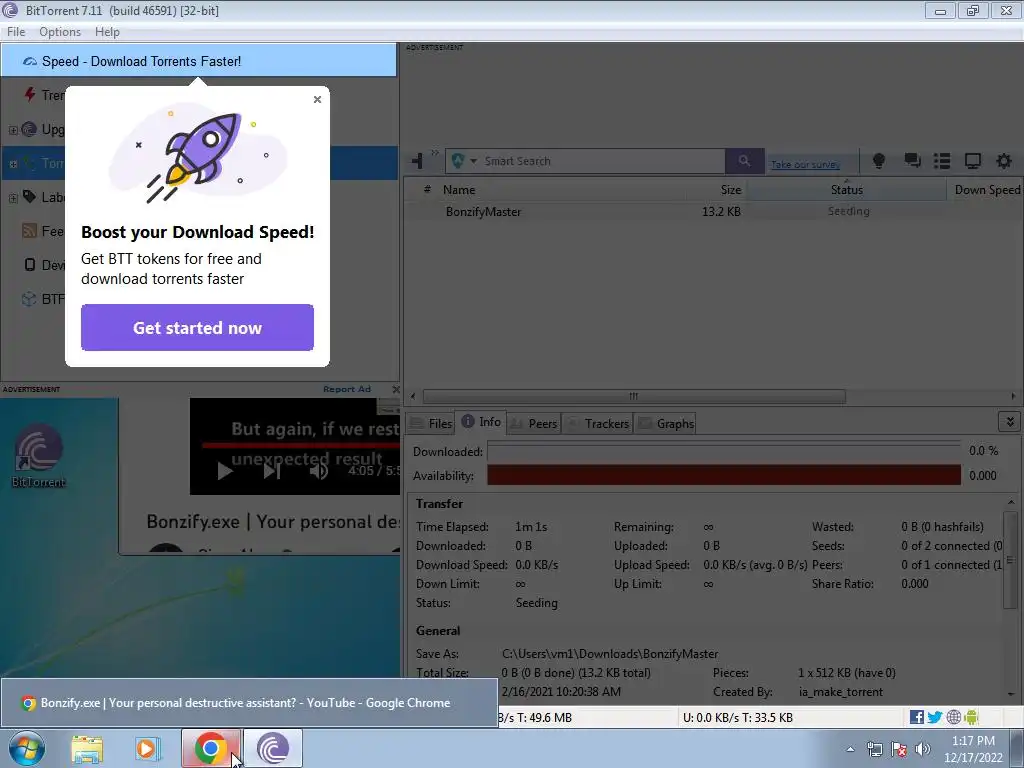The image size is (1024, 768).
Task: Click the 13.2 KB size cell
Action: coord(721,212)
